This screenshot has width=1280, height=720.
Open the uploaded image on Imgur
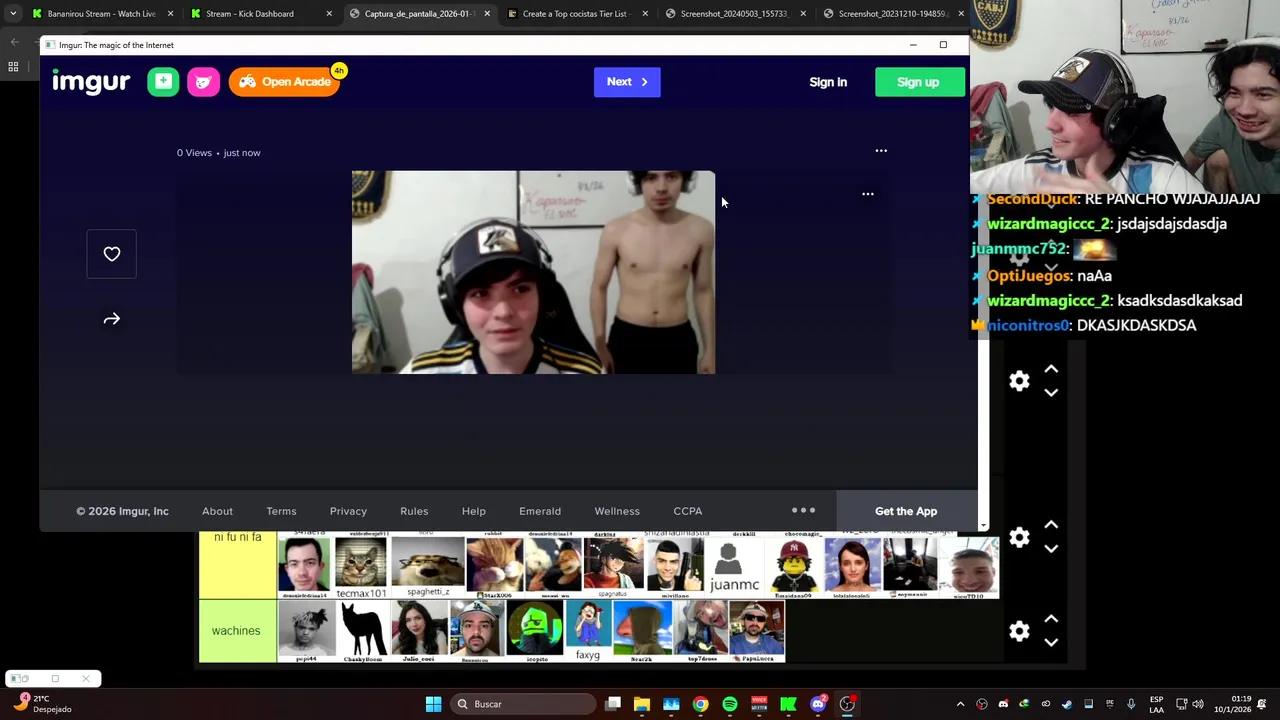pyautogui.click(x=533, y=272)
